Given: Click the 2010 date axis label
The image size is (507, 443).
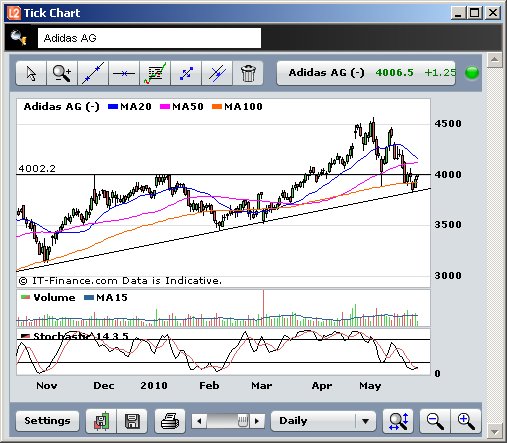Looking at the screenshot, I should 154,386.
